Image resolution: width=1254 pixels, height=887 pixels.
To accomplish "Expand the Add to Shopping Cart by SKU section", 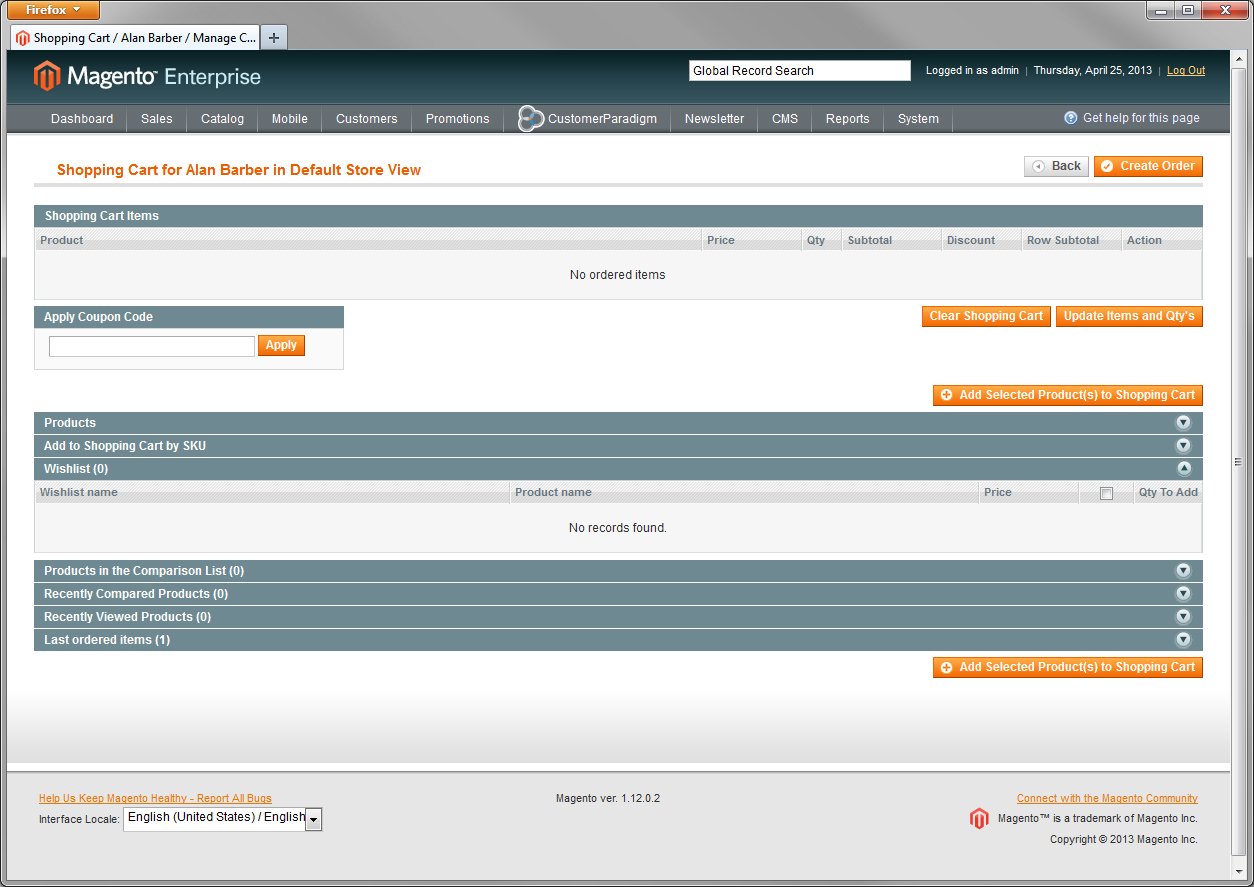I will (x=1183, y=446).
